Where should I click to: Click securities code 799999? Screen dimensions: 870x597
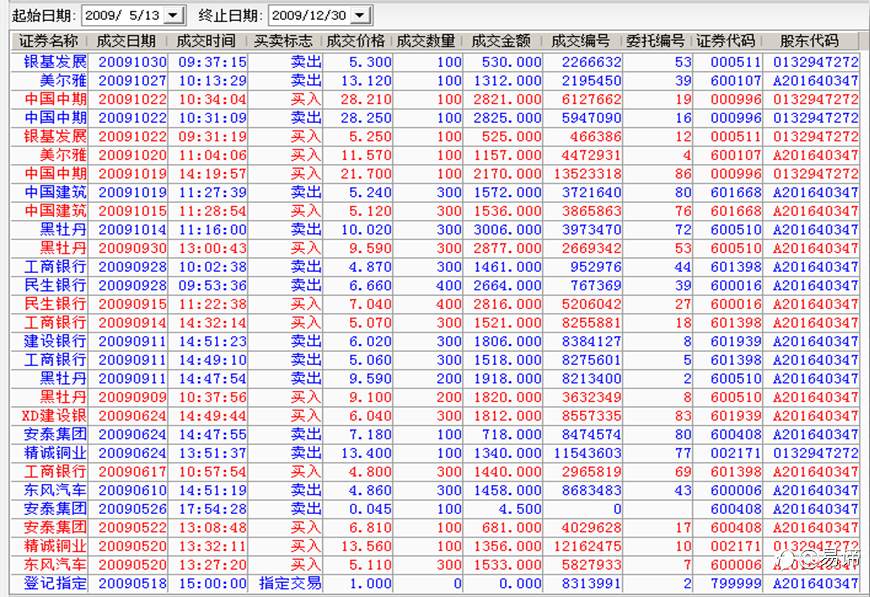(736, 584)
